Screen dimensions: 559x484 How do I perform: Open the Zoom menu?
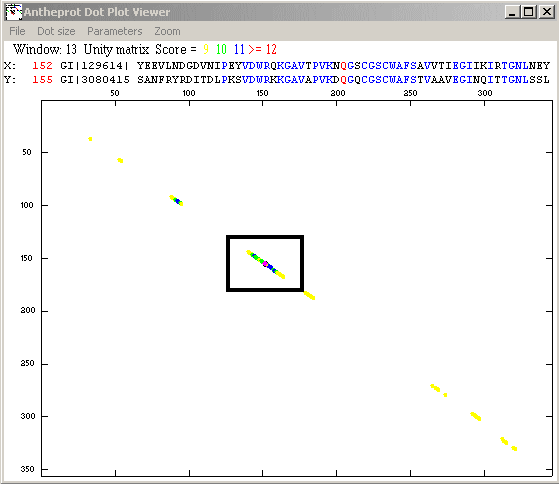(167, 31)
